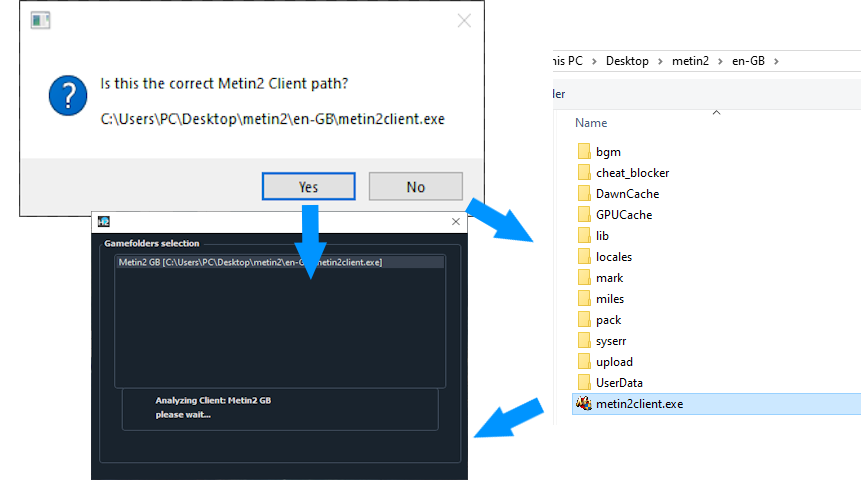Click the blue question mark icon

click(x=68, y=99)
